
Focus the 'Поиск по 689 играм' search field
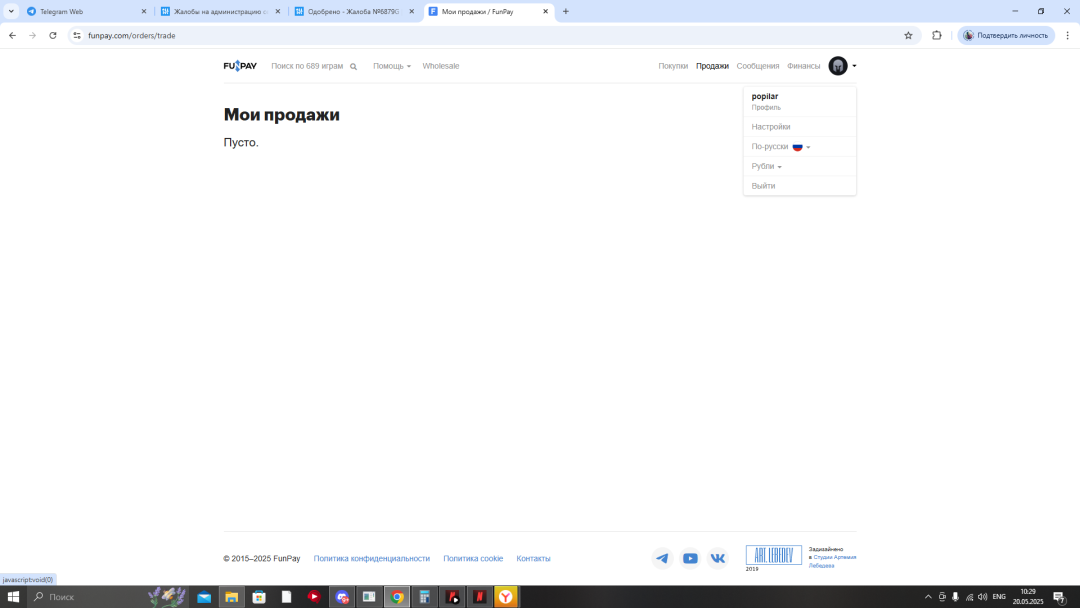(307, 66)
